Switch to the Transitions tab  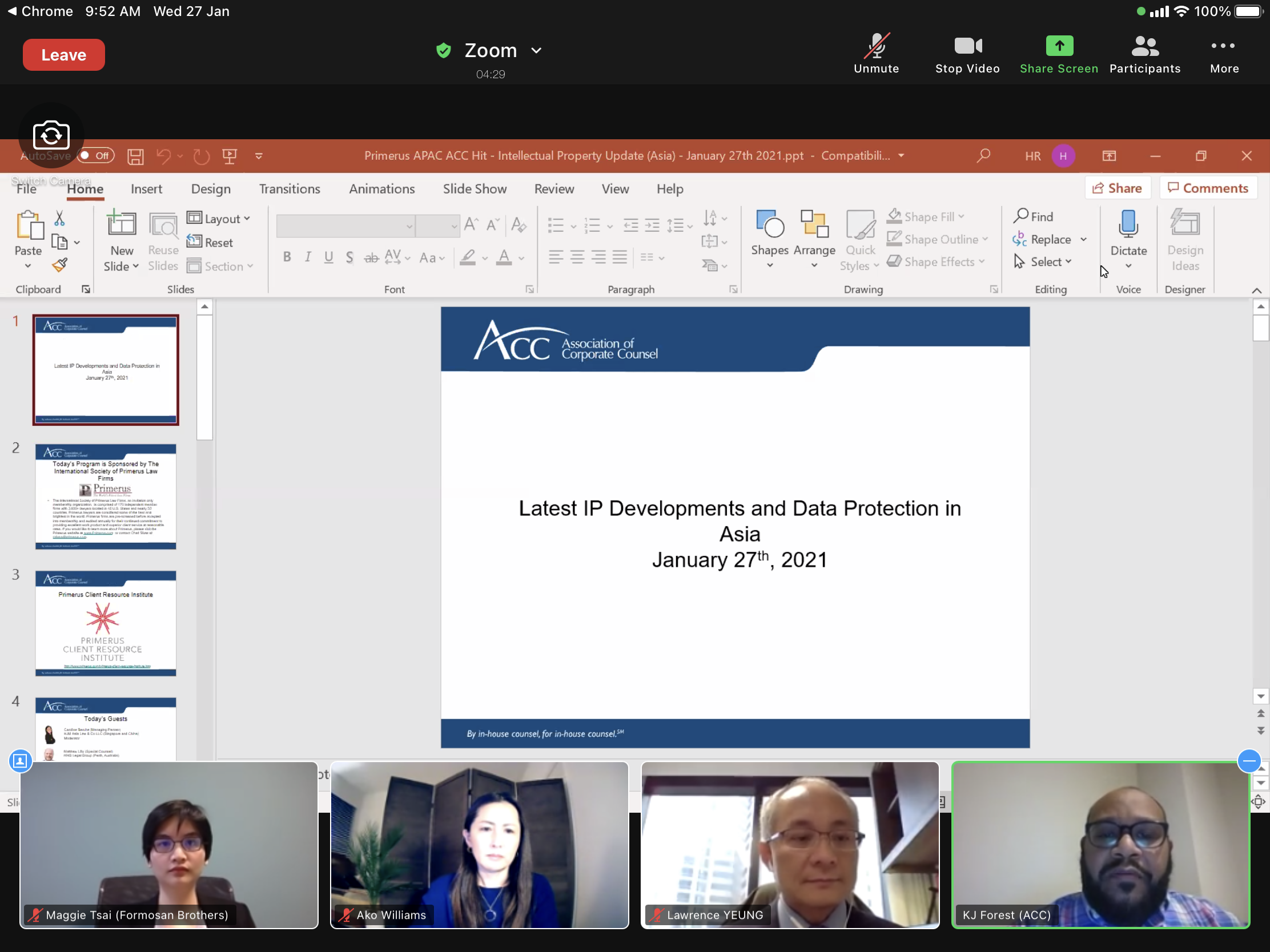(290, 189)
